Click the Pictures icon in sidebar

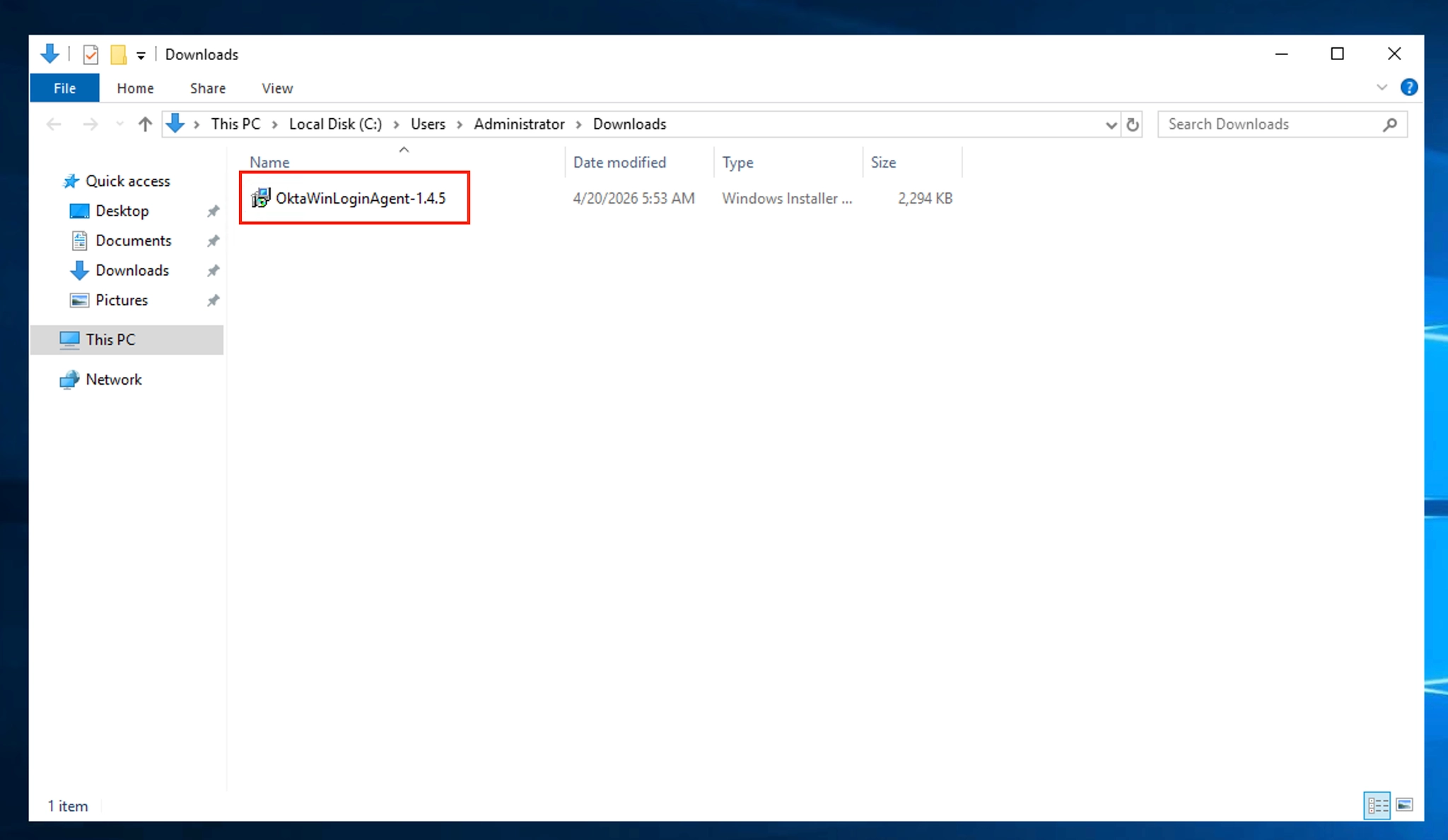click(x=79, y=300)
